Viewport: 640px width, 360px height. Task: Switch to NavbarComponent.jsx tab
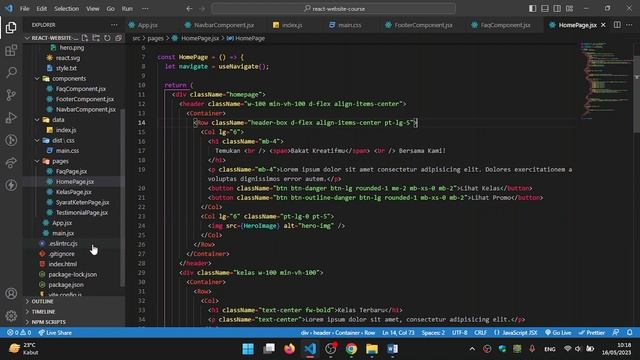point(224,25)
